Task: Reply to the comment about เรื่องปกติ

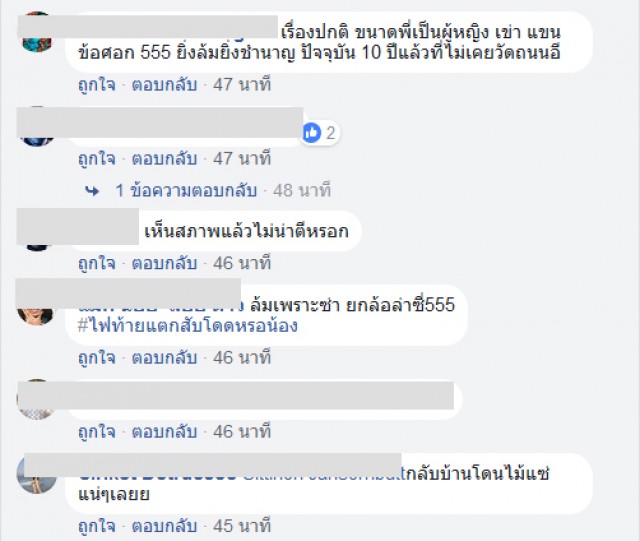Action: pyautogui.click(x=164, y=85)
